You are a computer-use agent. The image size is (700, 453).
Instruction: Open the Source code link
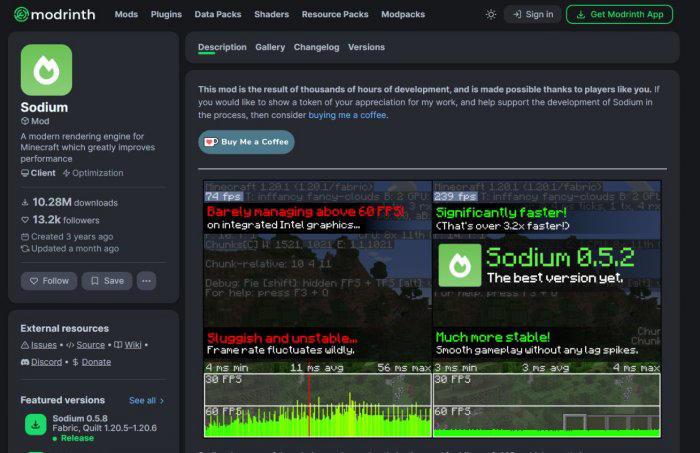[x=86, y=345]
